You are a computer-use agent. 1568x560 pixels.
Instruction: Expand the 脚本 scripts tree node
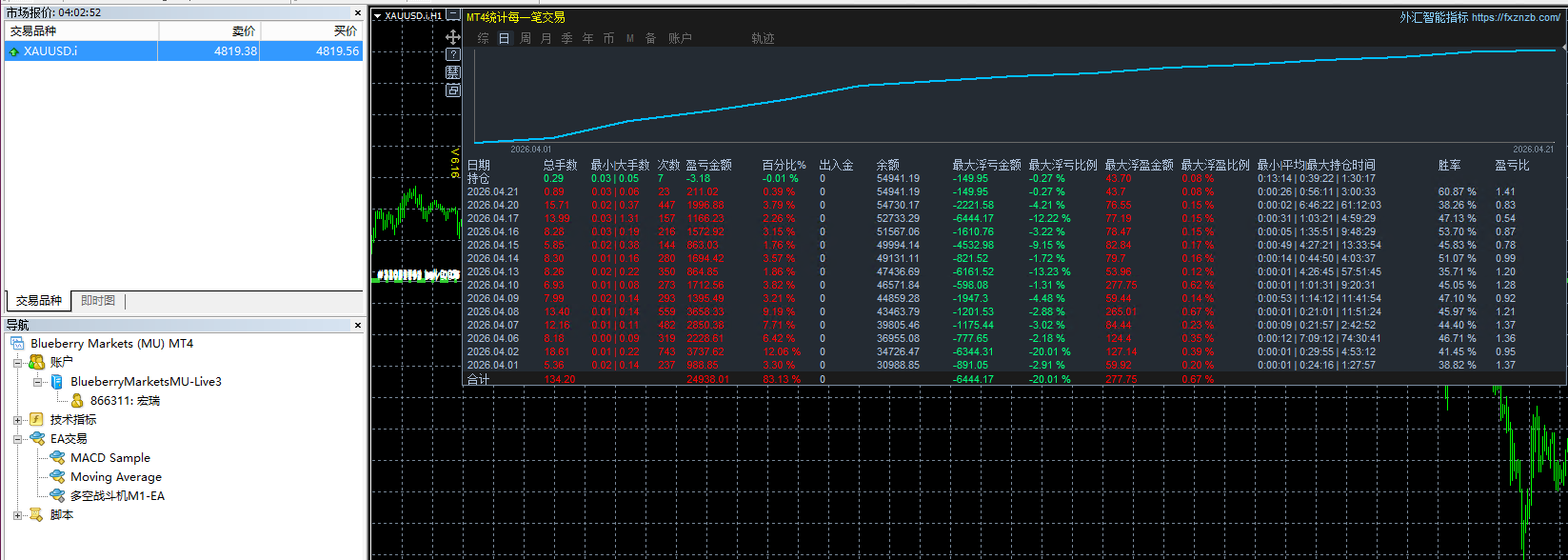pyautogui.click(x=18, y=515)
